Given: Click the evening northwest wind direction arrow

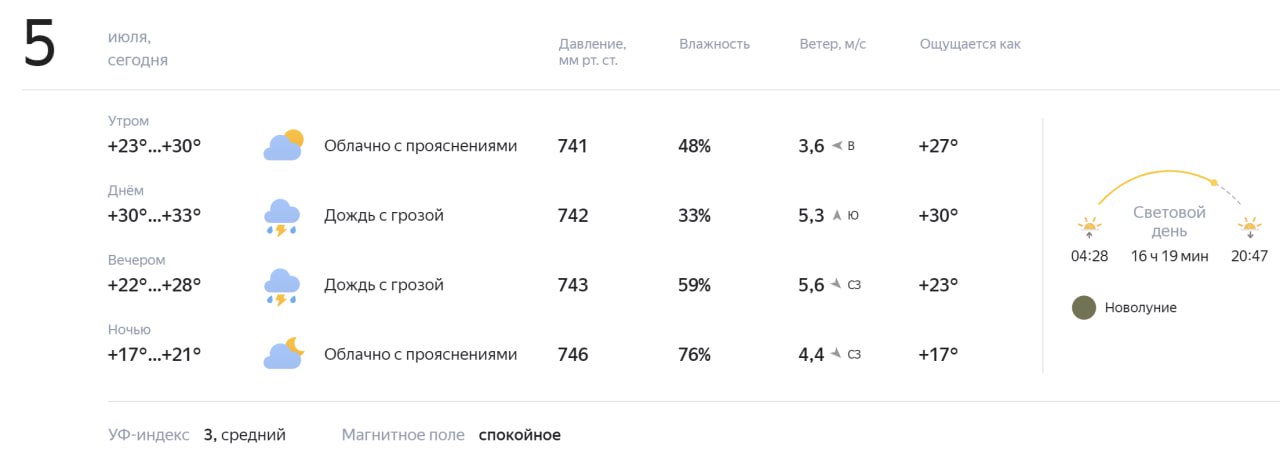Looking at the screenshot, I should 835,285.
